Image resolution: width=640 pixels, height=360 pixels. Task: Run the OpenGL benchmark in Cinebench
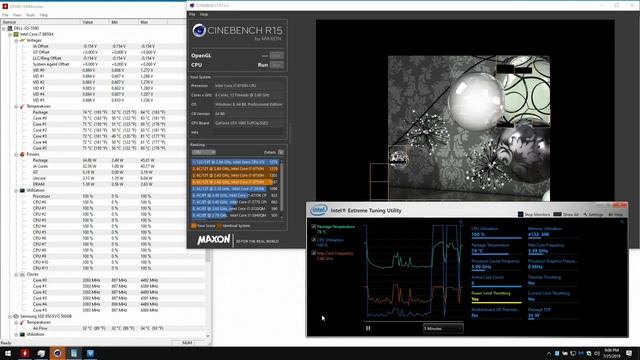(x=277, y=56)
